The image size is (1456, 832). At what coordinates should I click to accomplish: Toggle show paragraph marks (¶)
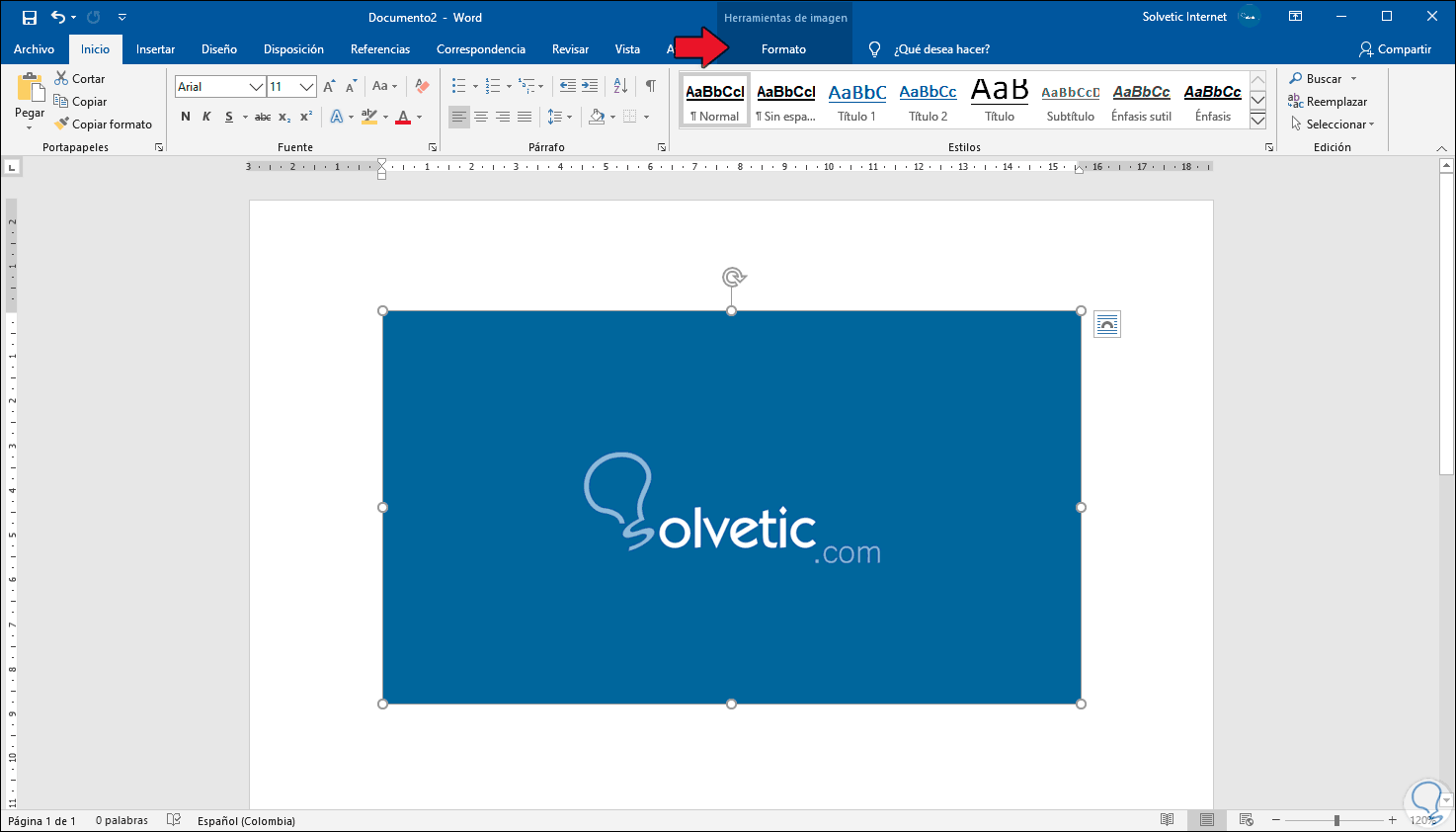pyautogui.click(x=651, y=86)
